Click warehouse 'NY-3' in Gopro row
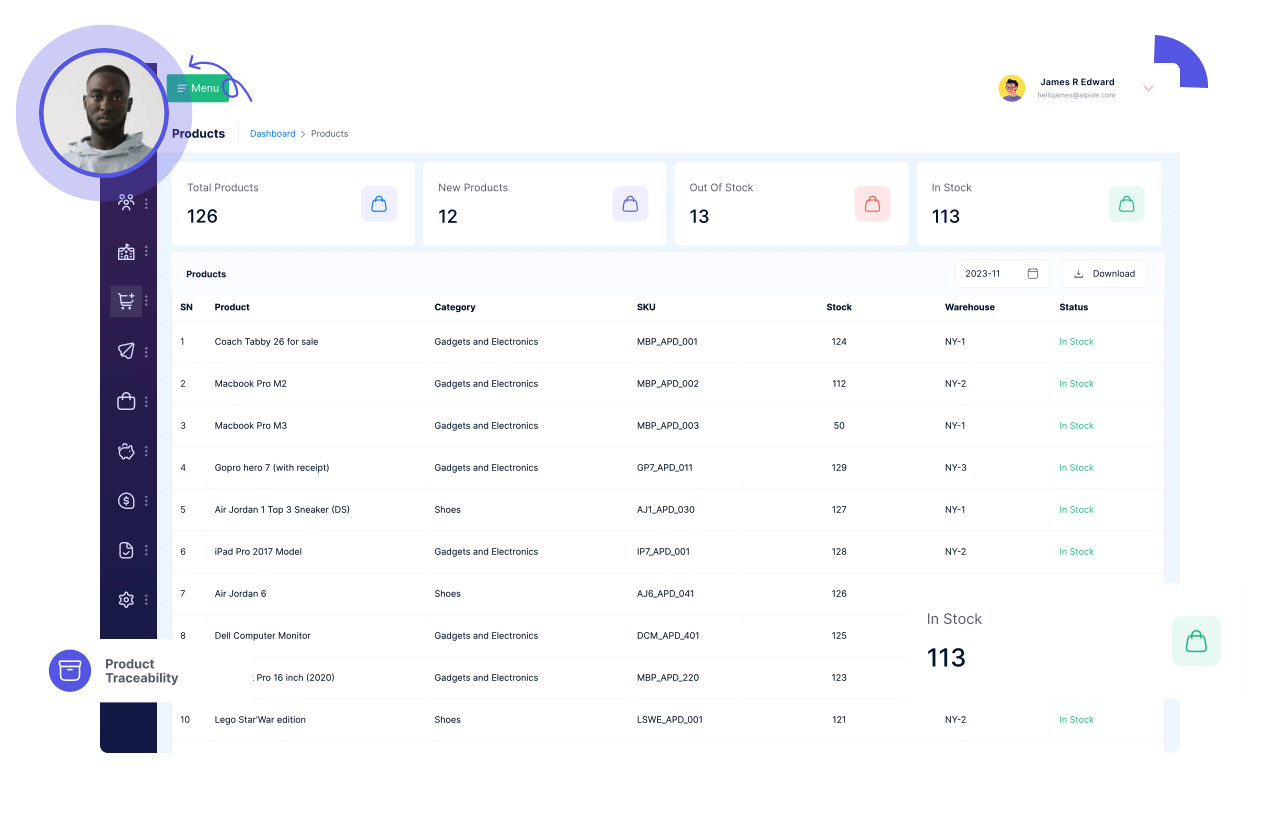 [x=955, y=468]
